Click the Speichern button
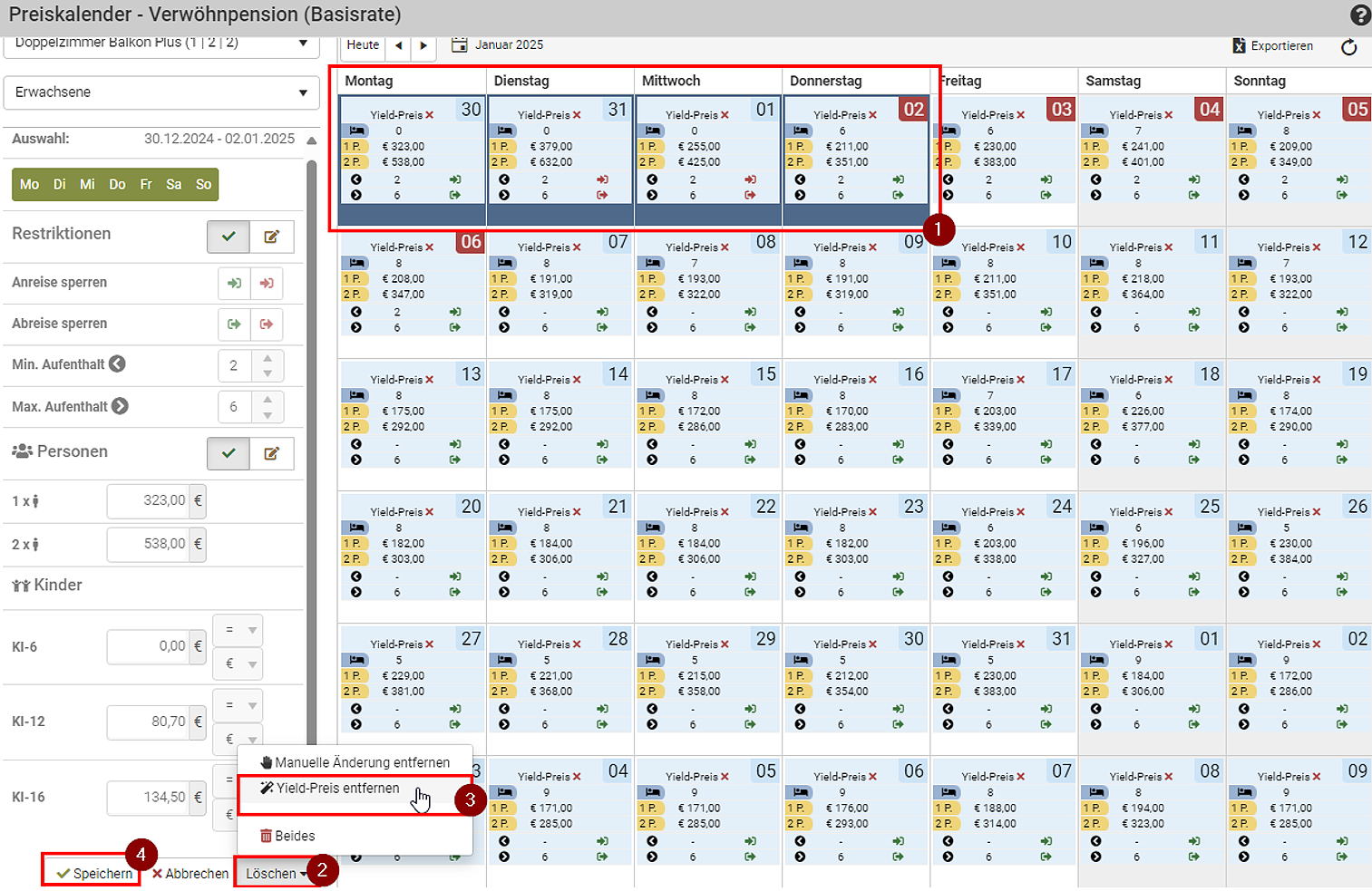This screenshot has height=891, width=1372. point(93,873)
